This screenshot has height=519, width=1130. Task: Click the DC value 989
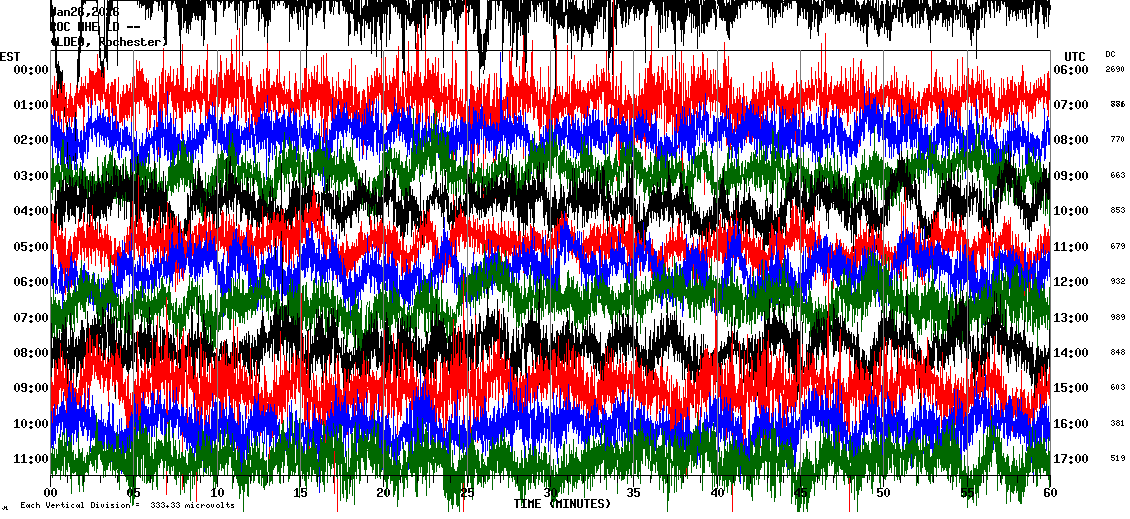1117,318
